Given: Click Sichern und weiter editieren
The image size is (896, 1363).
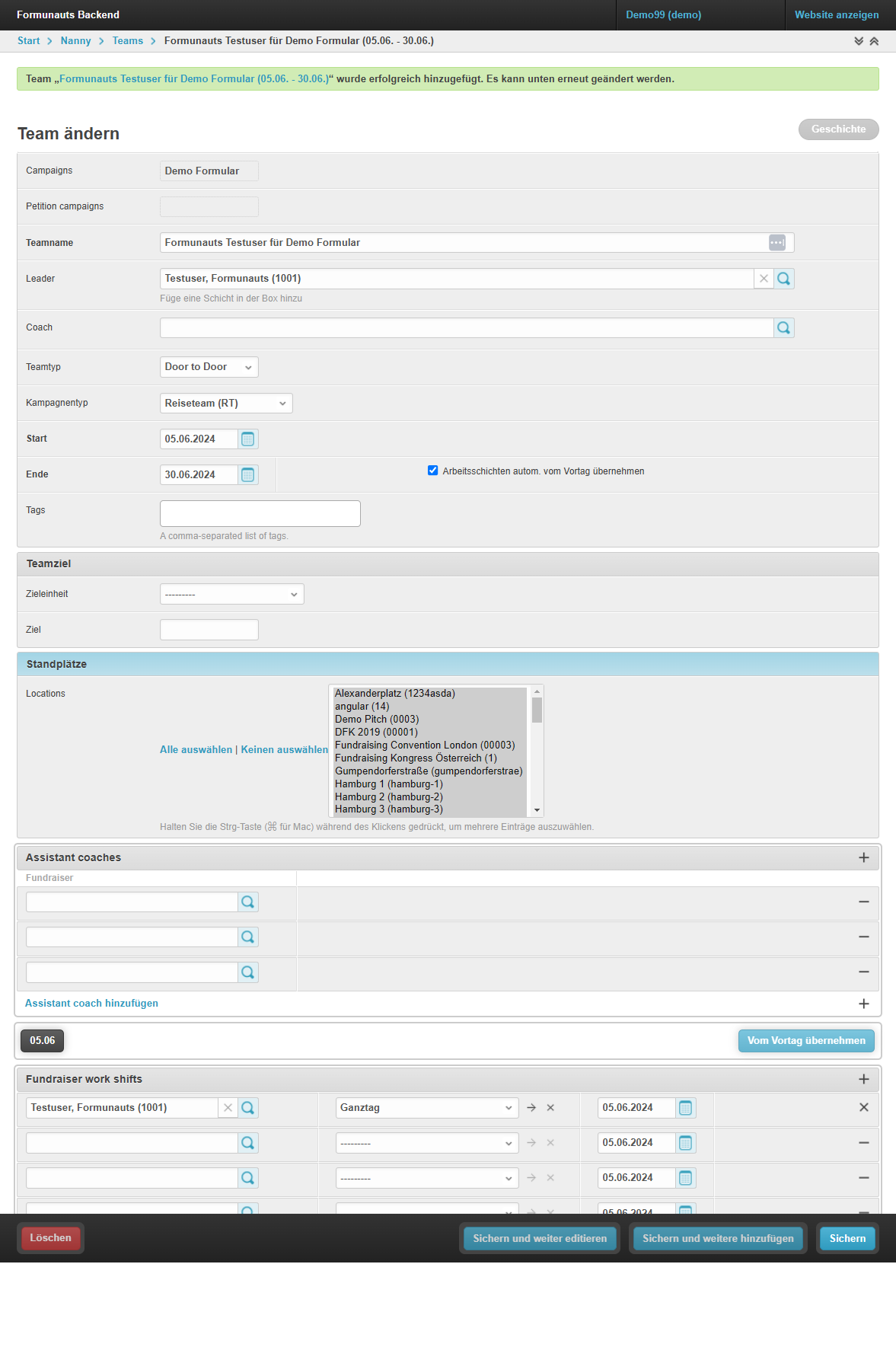Looking at the screenshot, I should 540,1239.
